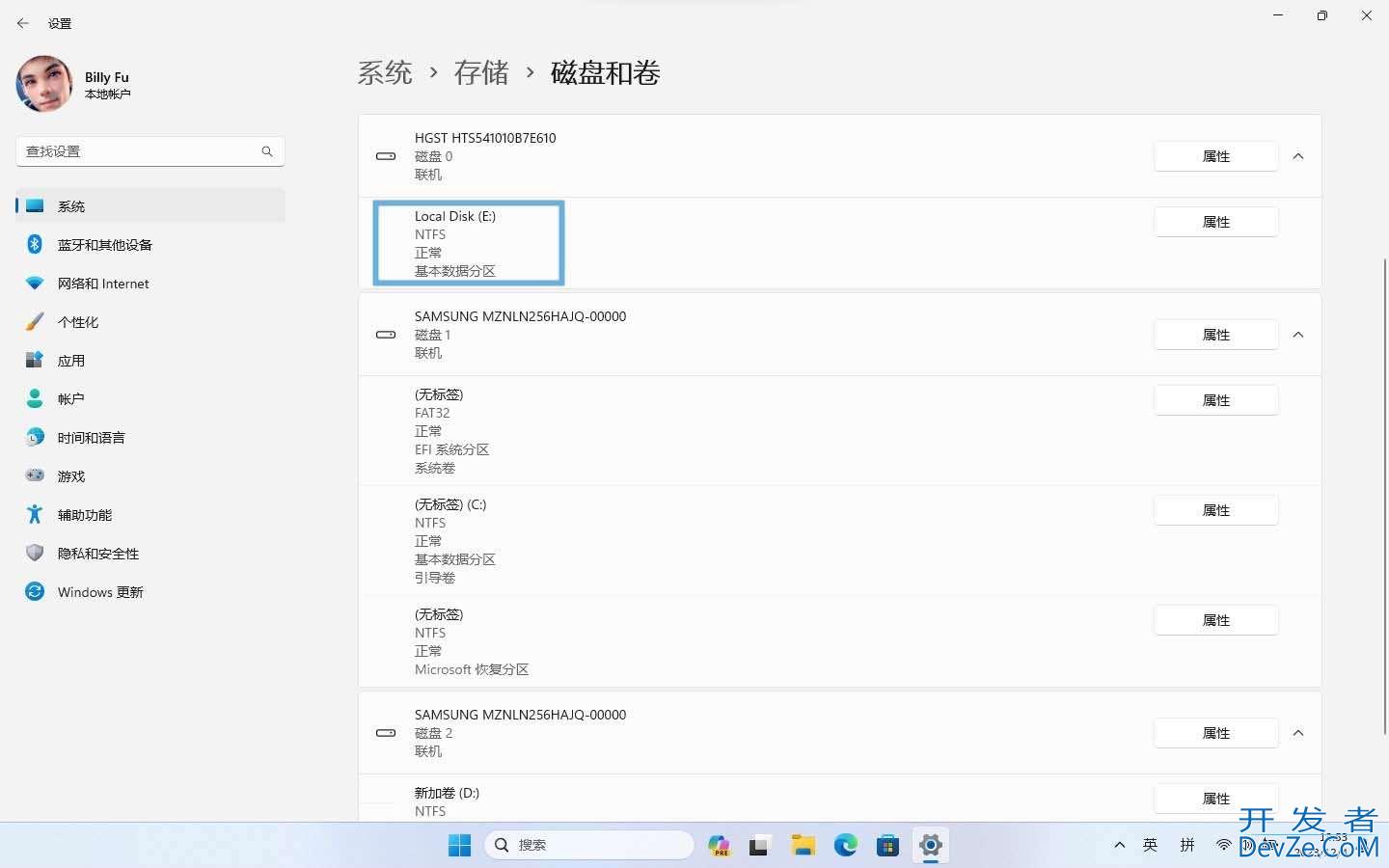Open 个性化 settings

coord(150,321)
